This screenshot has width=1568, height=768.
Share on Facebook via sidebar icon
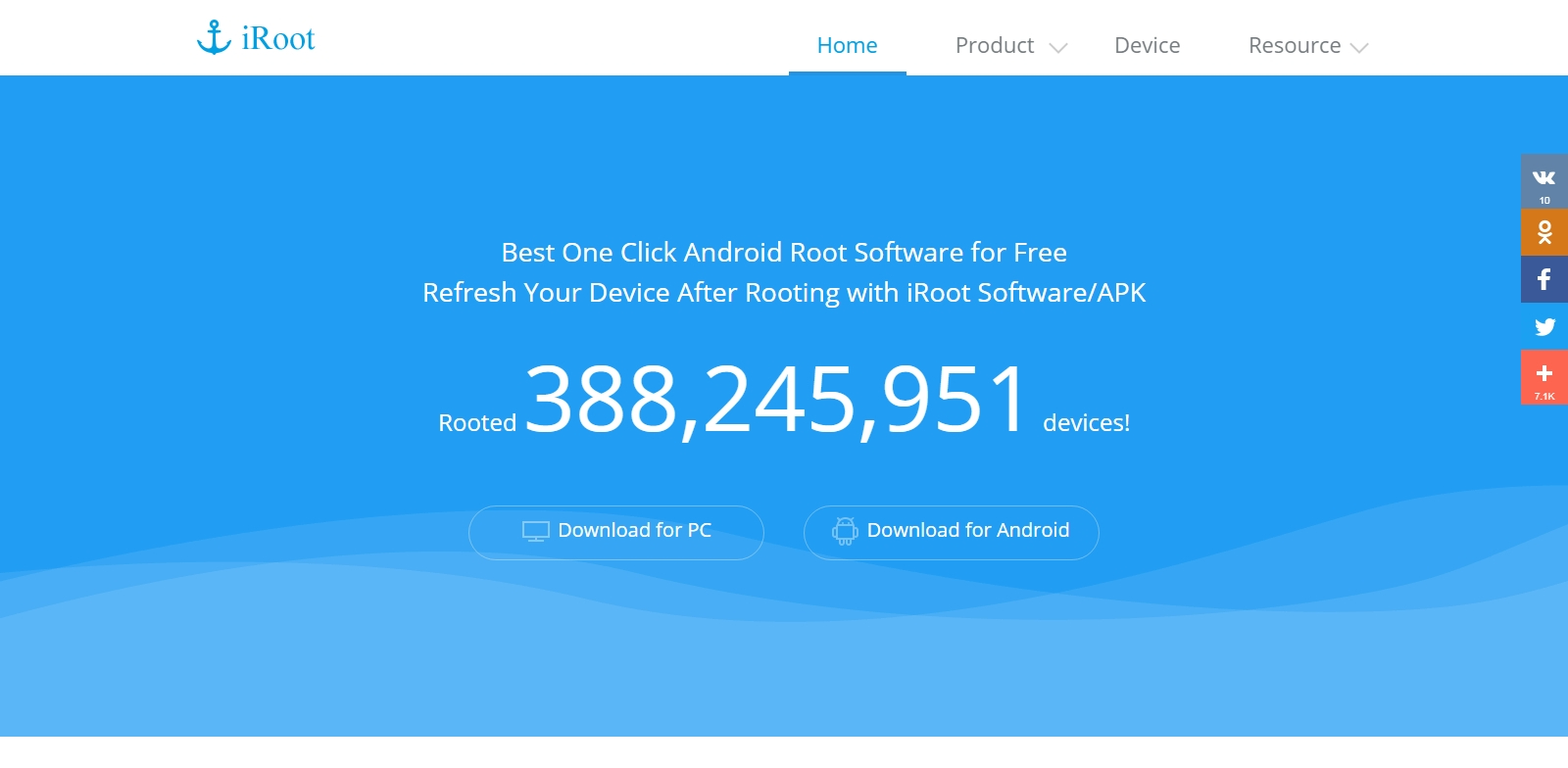(1544, 279)
